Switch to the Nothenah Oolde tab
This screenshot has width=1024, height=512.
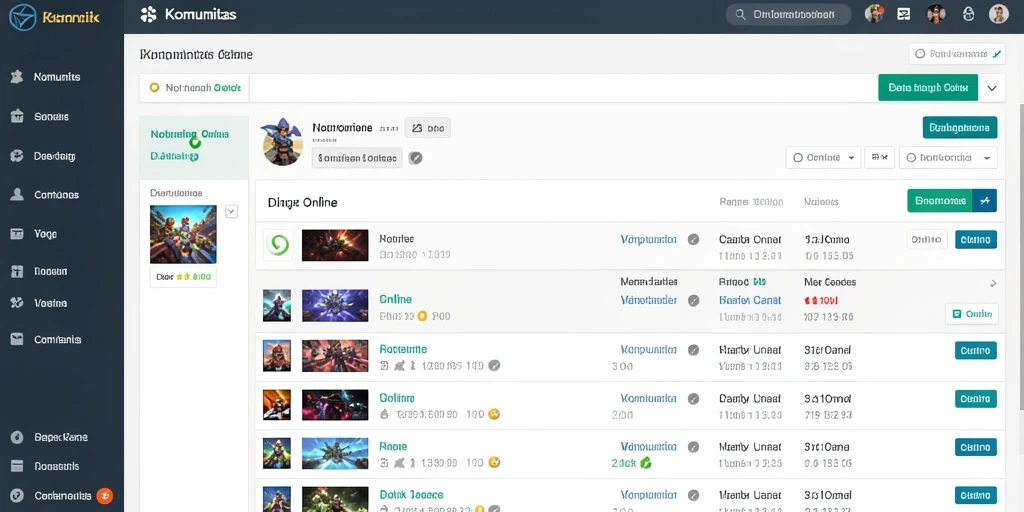point(195,88)
